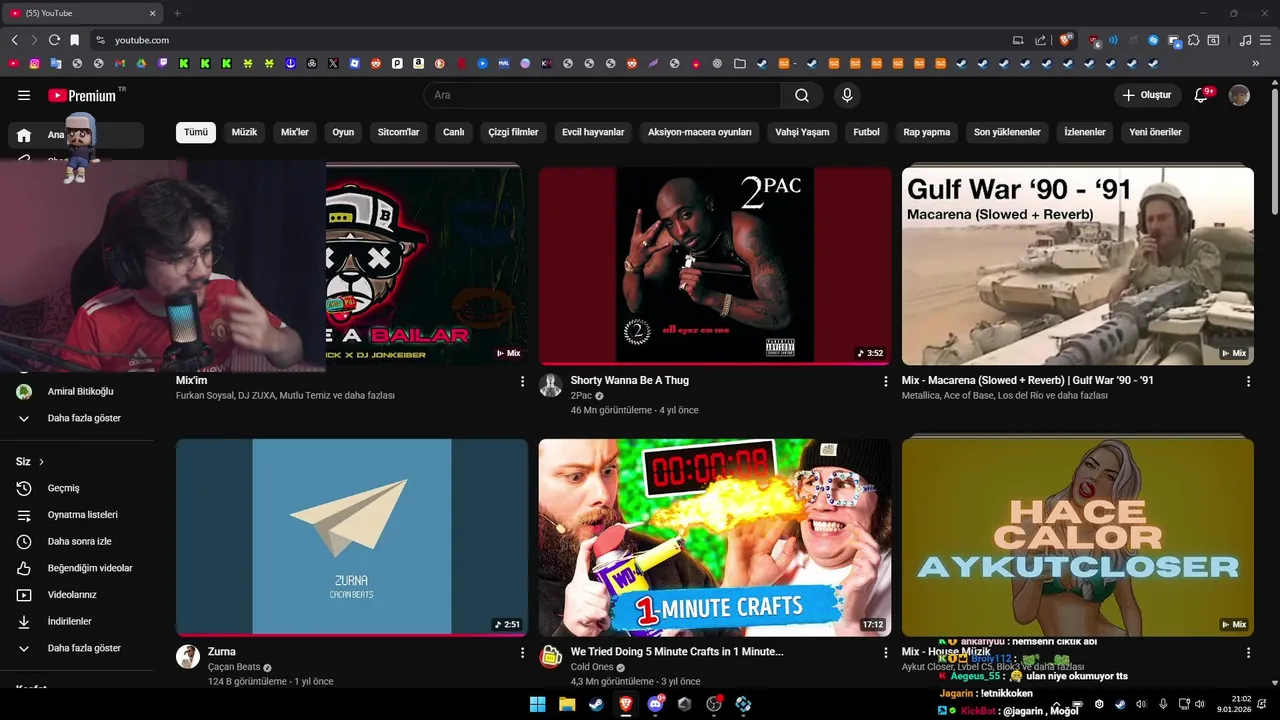This screenshot has width=1280, height=720.
Task: Open the Brave Shields lion icon
Action: [1066, 40]
